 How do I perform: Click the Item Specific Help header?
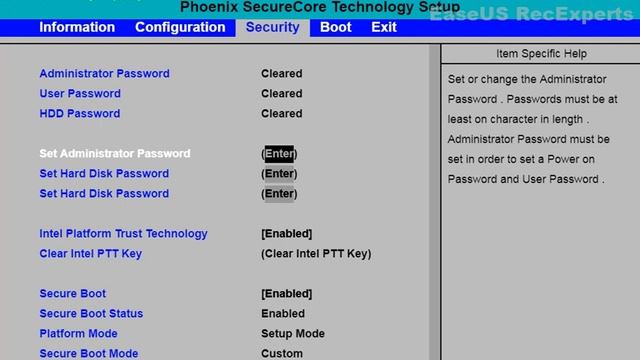[541, 53]
